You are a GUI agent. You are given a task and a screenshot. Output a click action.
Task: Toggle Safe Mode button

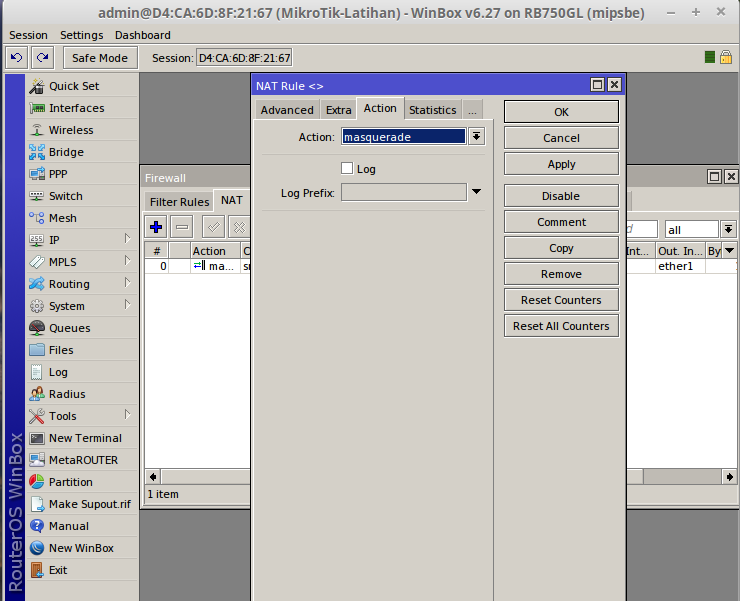click(x=100, y=58)
